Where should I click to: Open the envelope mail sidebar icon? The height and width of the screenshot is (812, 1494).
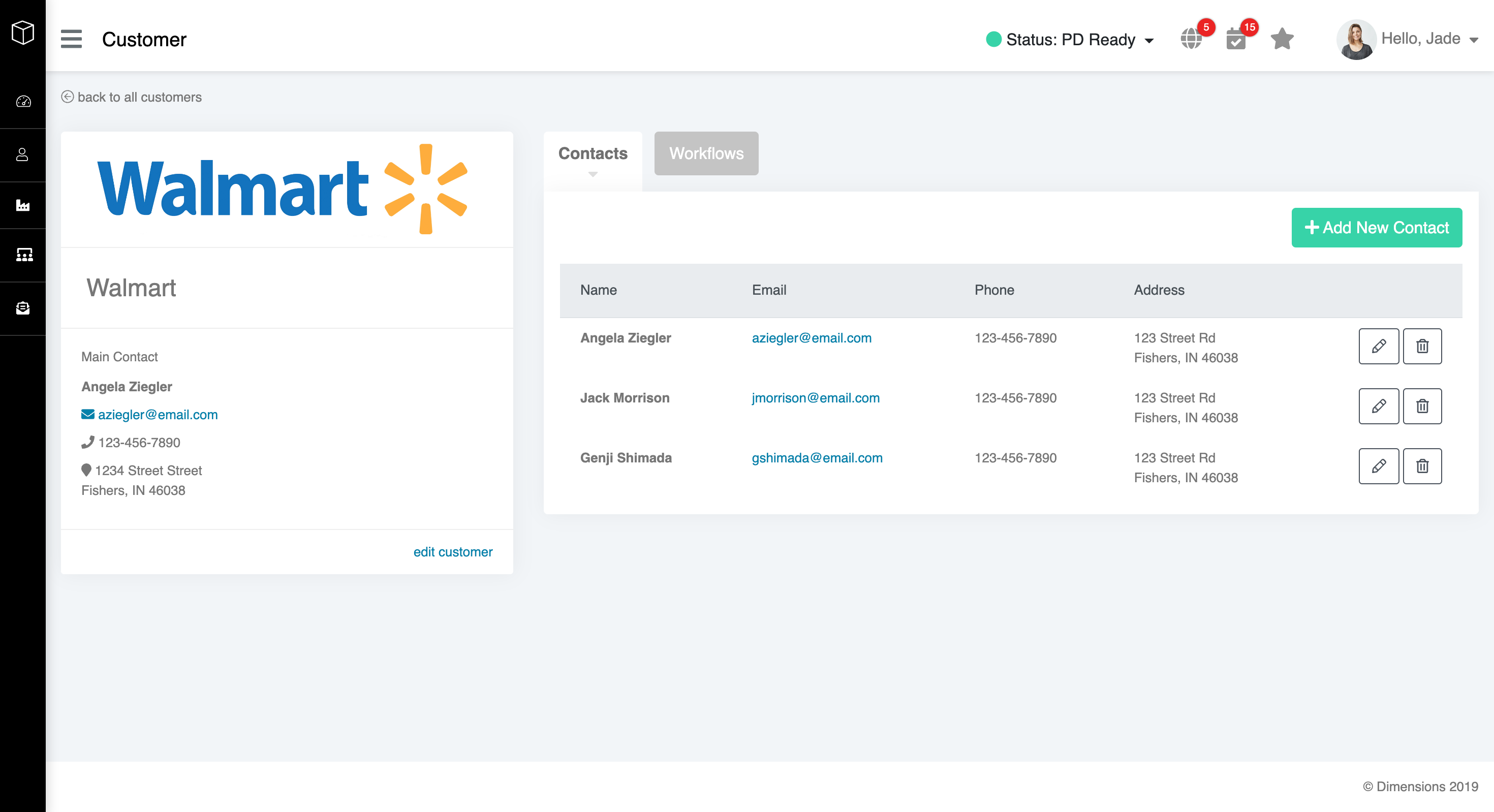pyautogui.click(x=23, y=308)
